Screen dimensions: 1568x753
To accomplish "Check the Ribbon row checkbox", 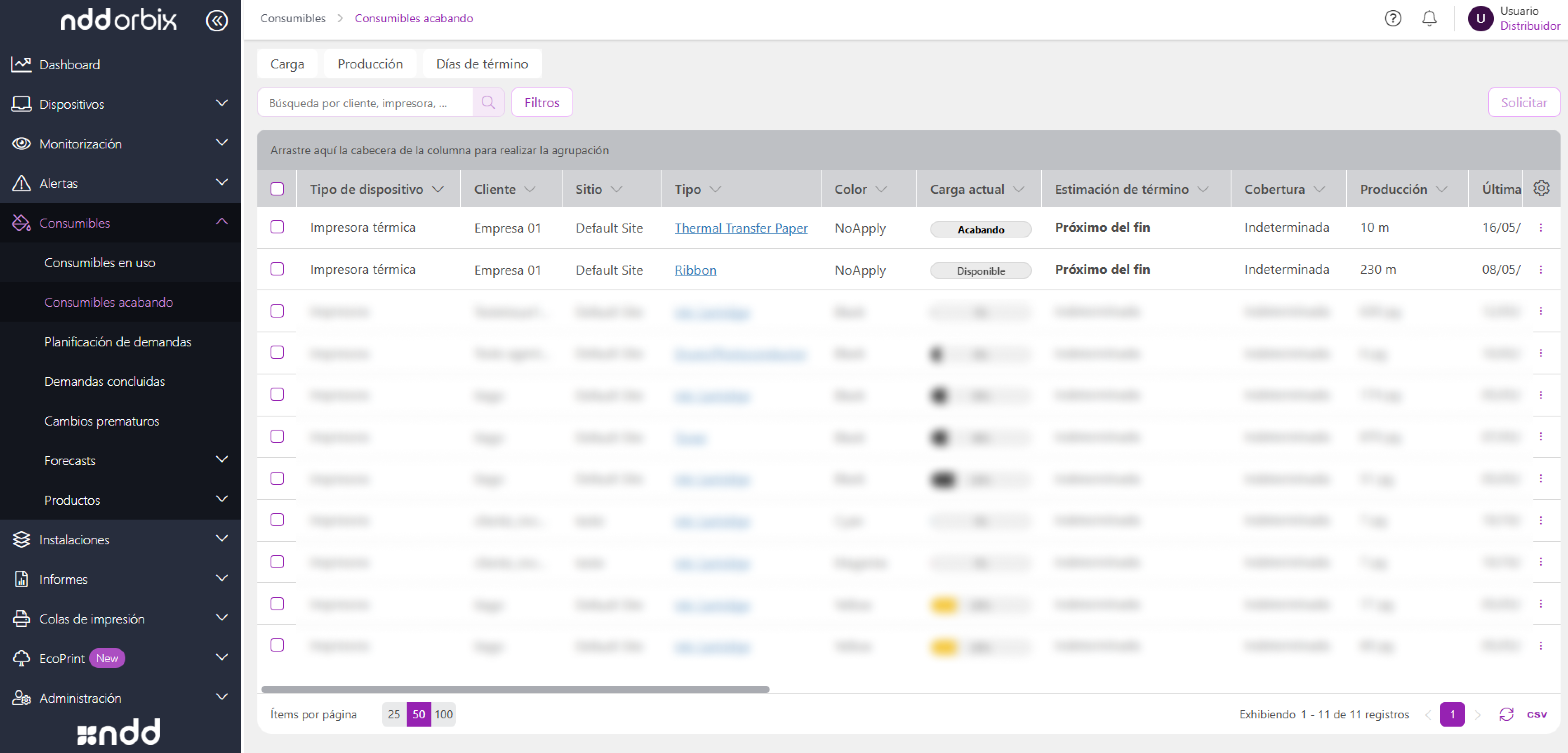I will pos(277,269).
